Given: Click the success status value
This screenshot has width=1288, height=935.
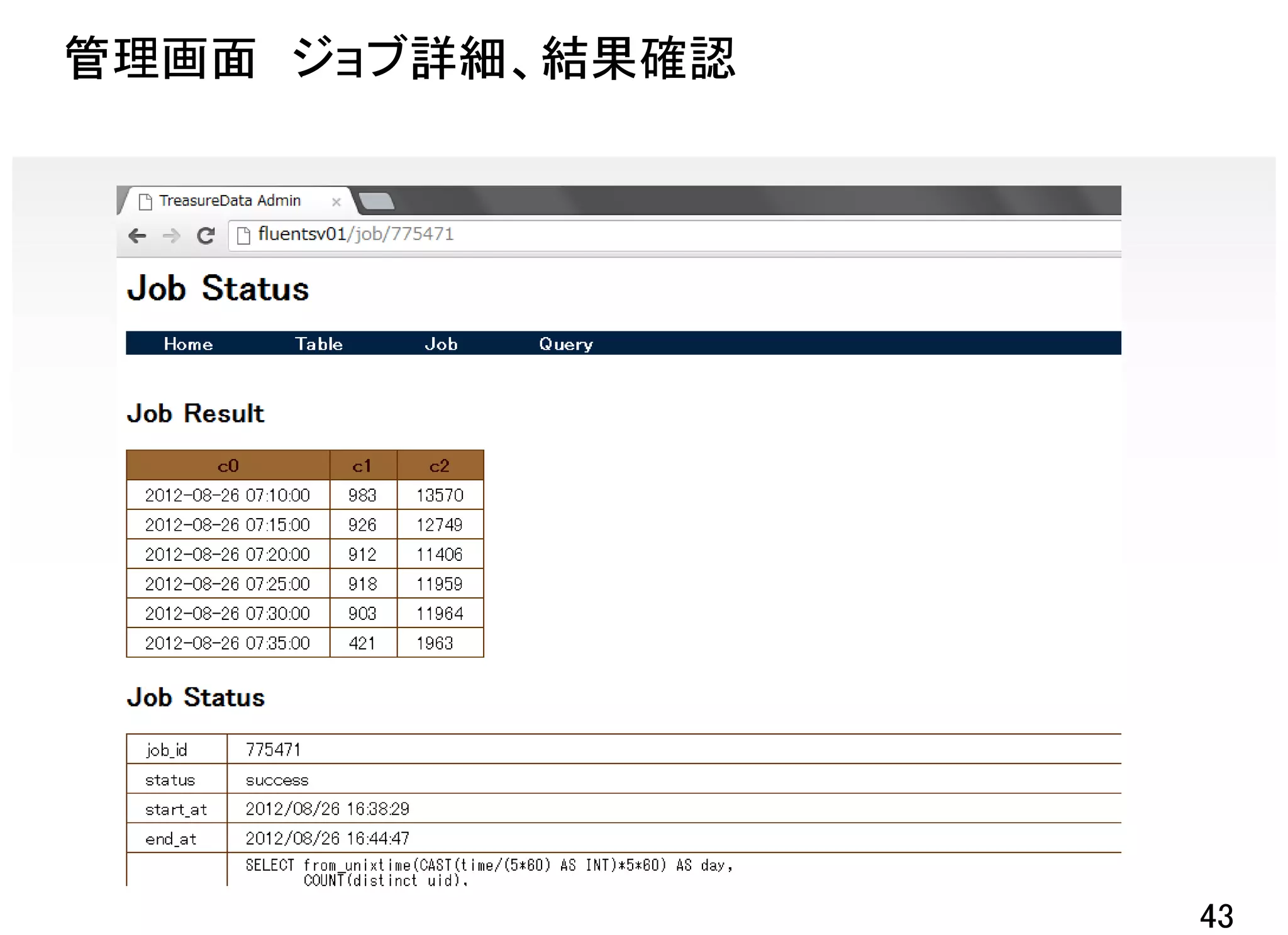Looking at the screenshot, I should [277, 780].
